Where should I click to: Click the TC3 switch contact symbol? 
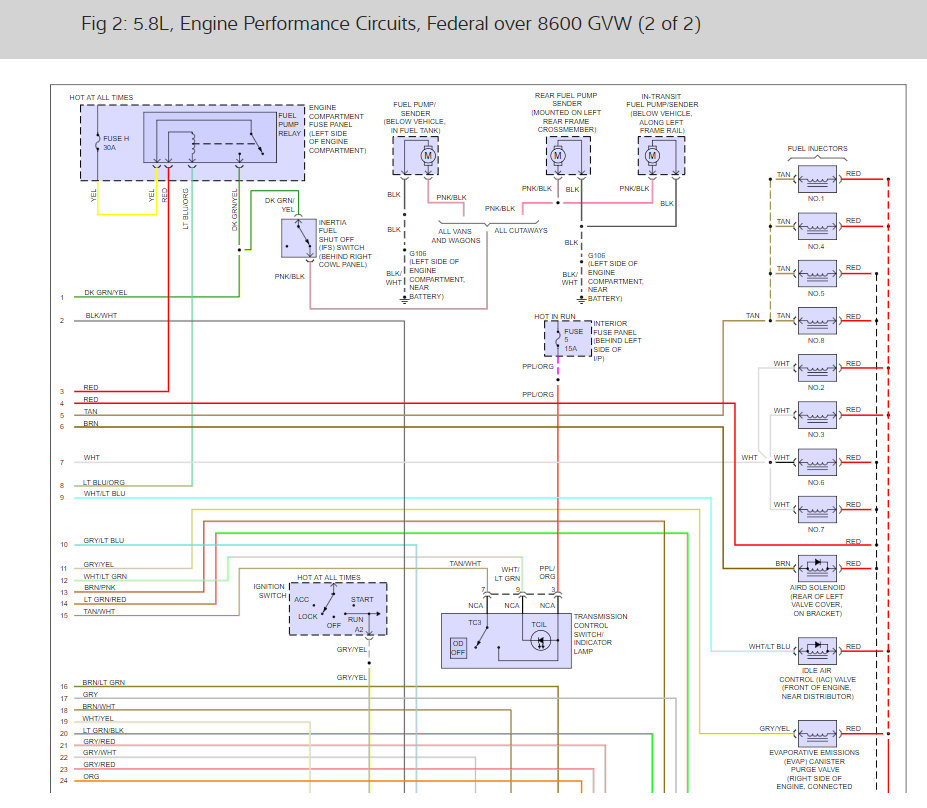pyautogui.click(x=481, y=637)
